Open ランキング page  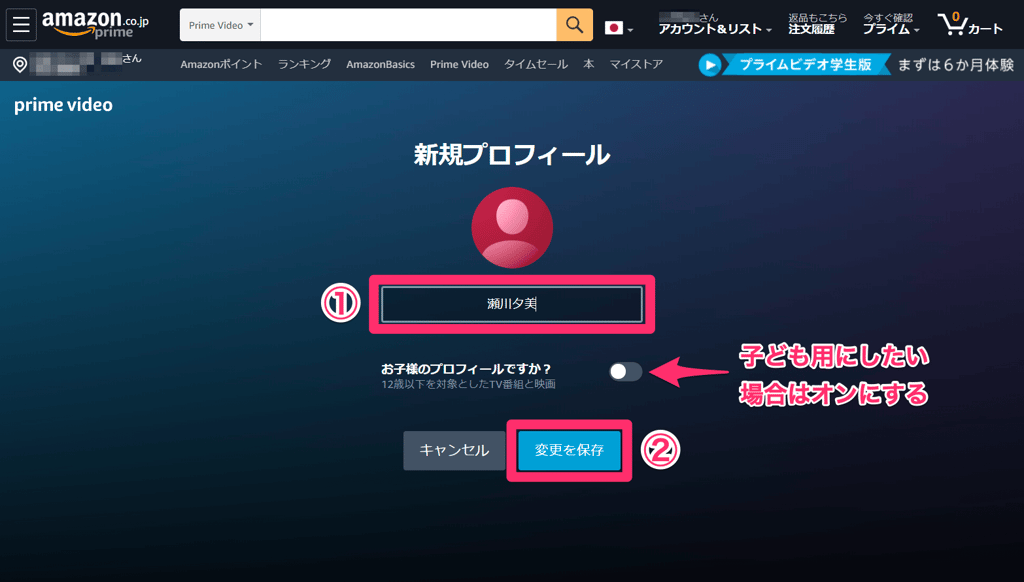[304, 64]
